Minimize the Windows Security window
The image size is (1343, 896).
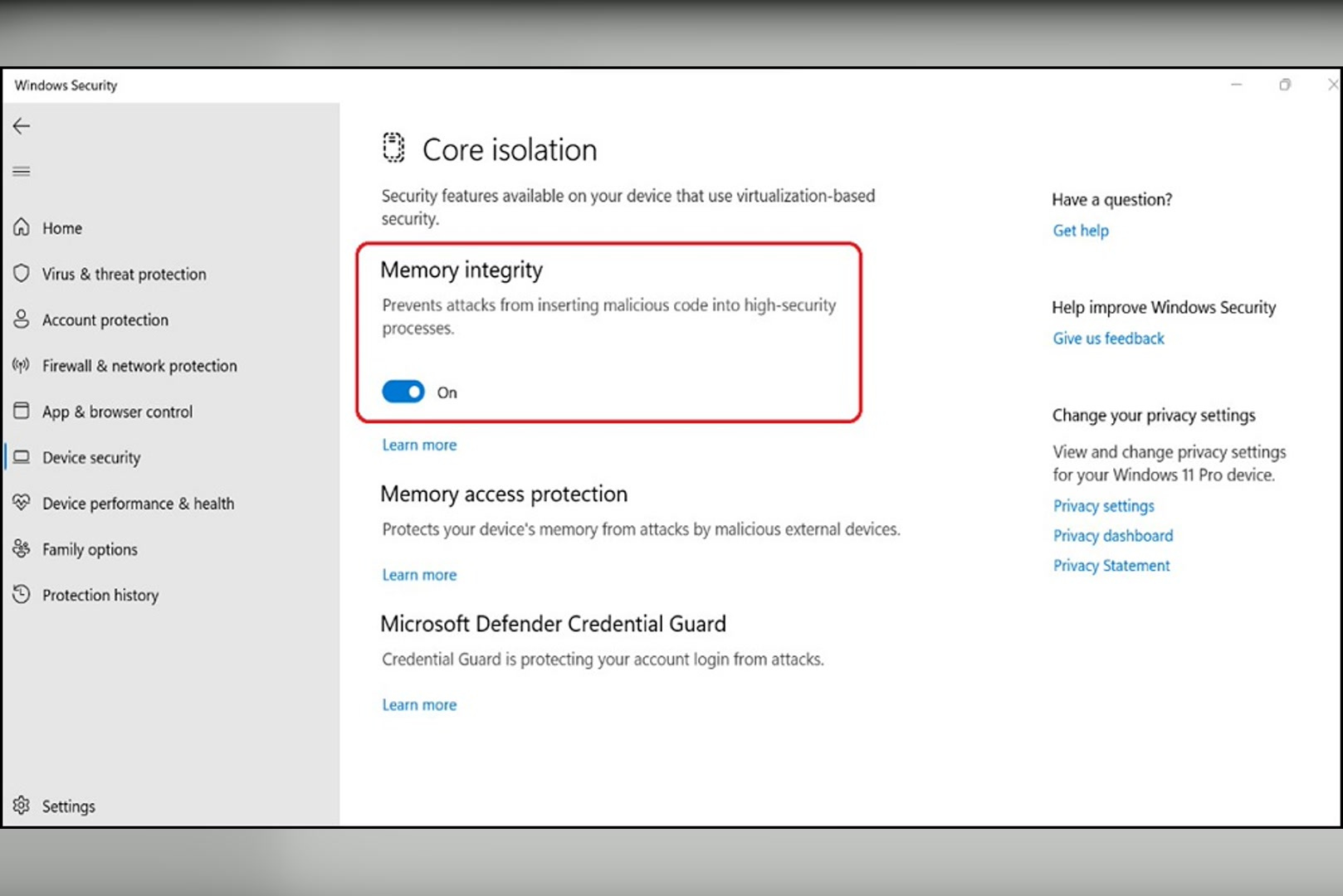coord(1237,85)
